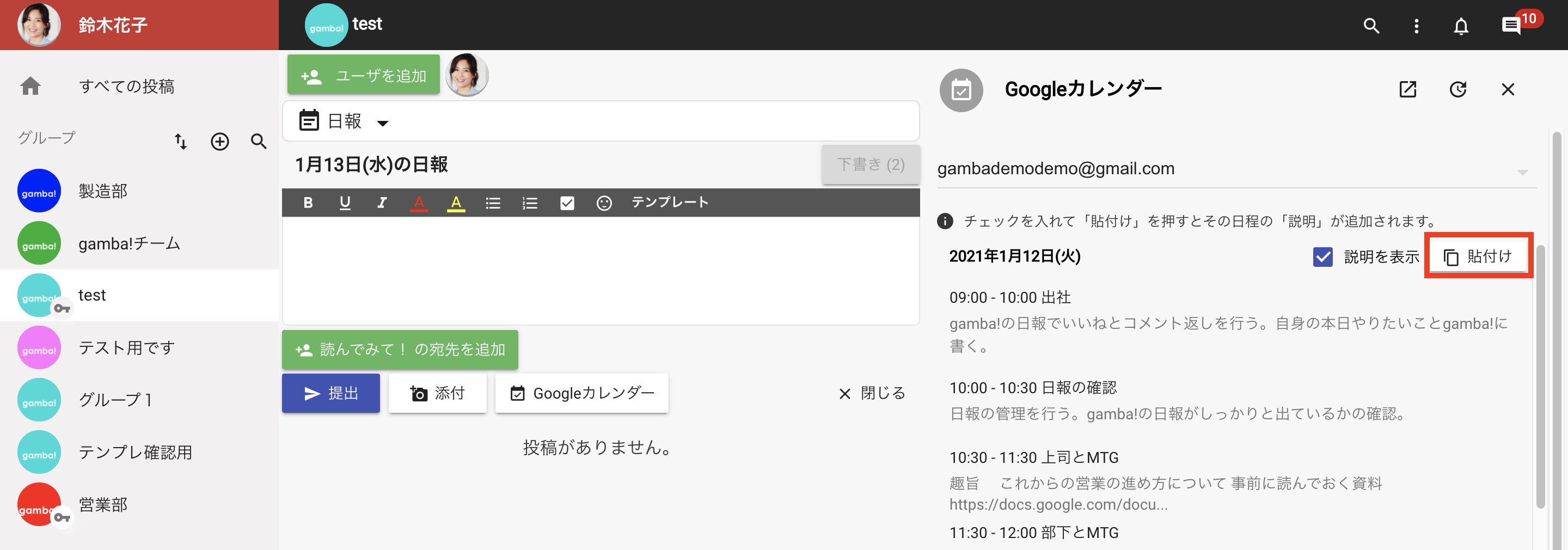This screenshot has width=1568, height=550.
Task: Click 鈴木花子 profile avatar in header
Action: click(39, 25)
